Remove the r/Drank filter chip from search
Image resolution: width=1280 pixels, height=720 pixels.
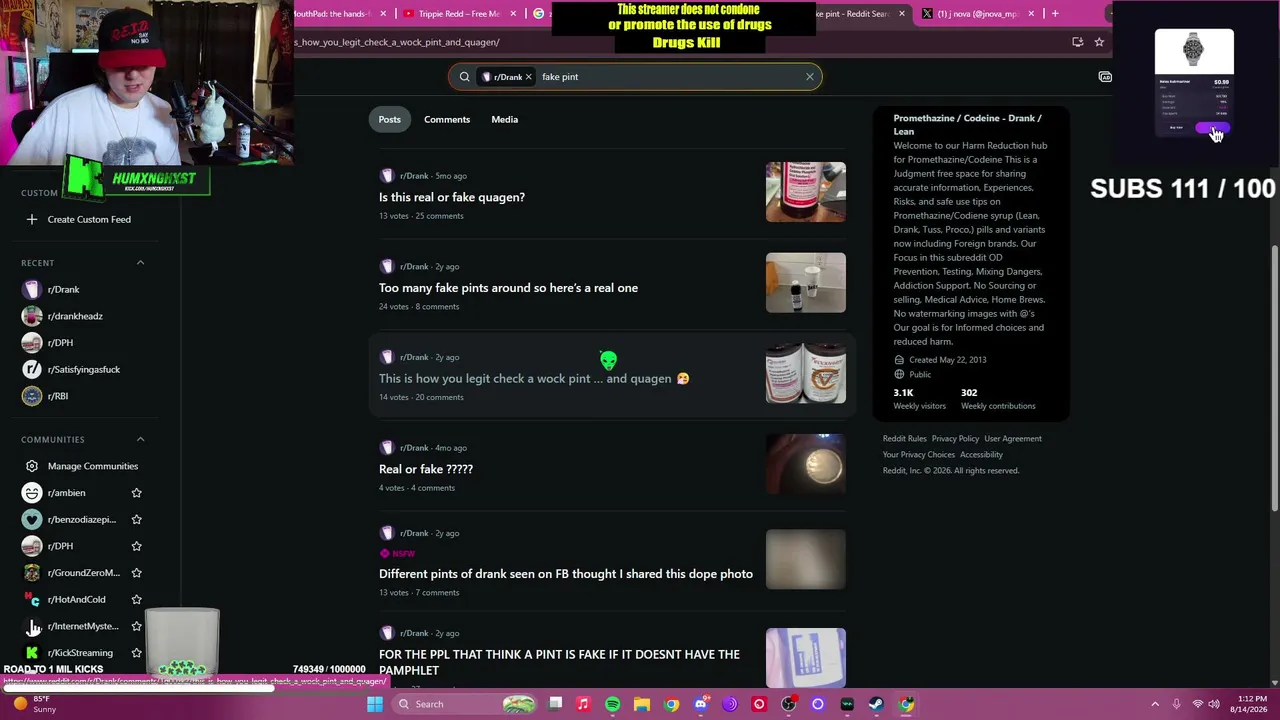(529, 77)
